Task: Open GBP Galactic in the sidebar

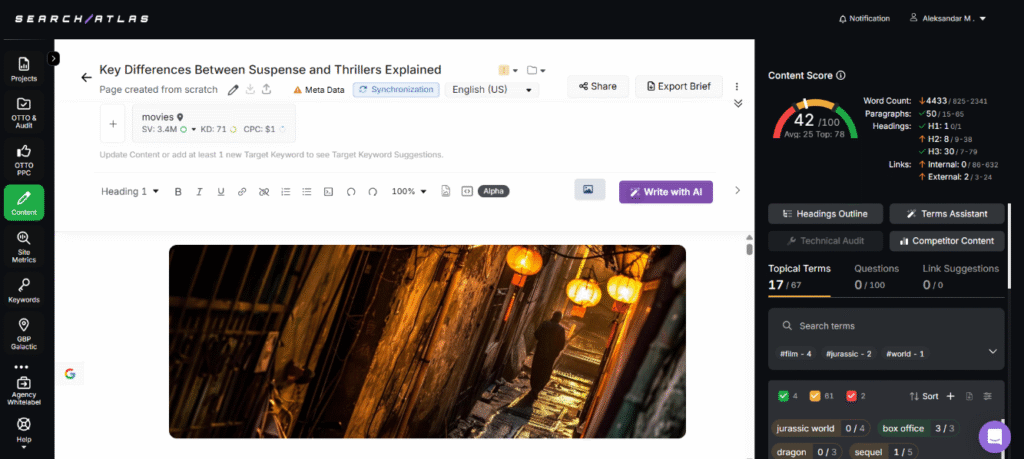Action: coord(24,334)
